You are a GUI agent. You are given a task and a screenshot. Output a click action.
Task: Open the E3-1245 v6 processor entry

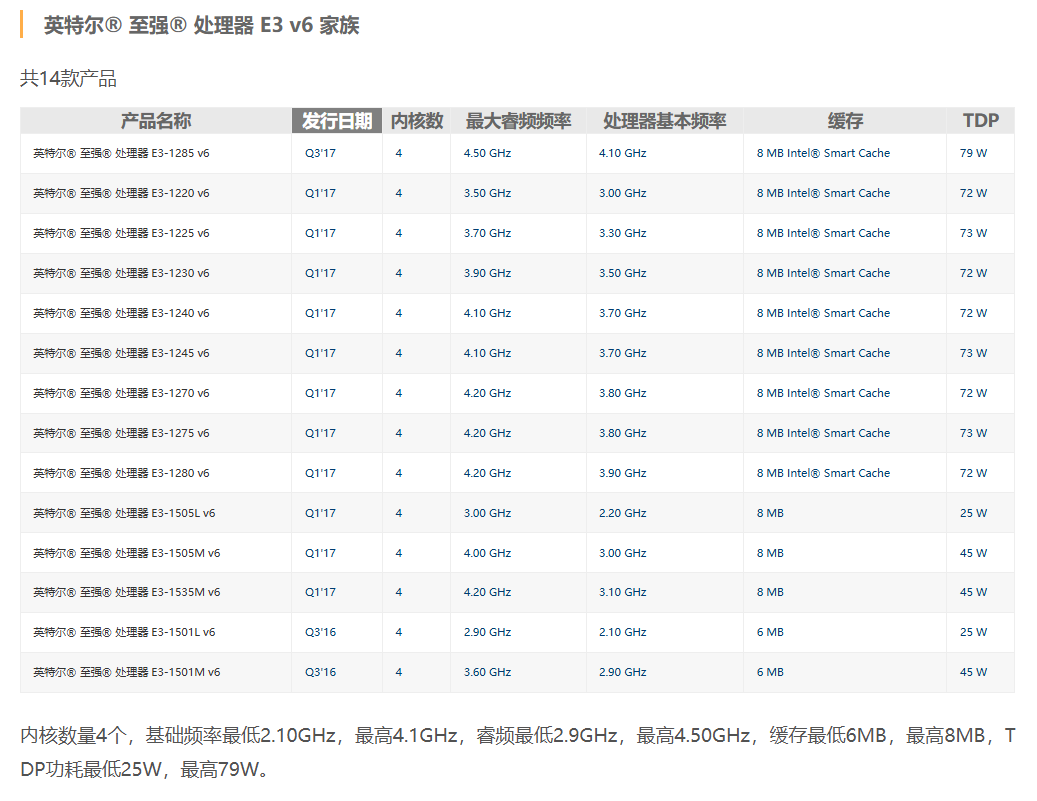pos(121,354)
